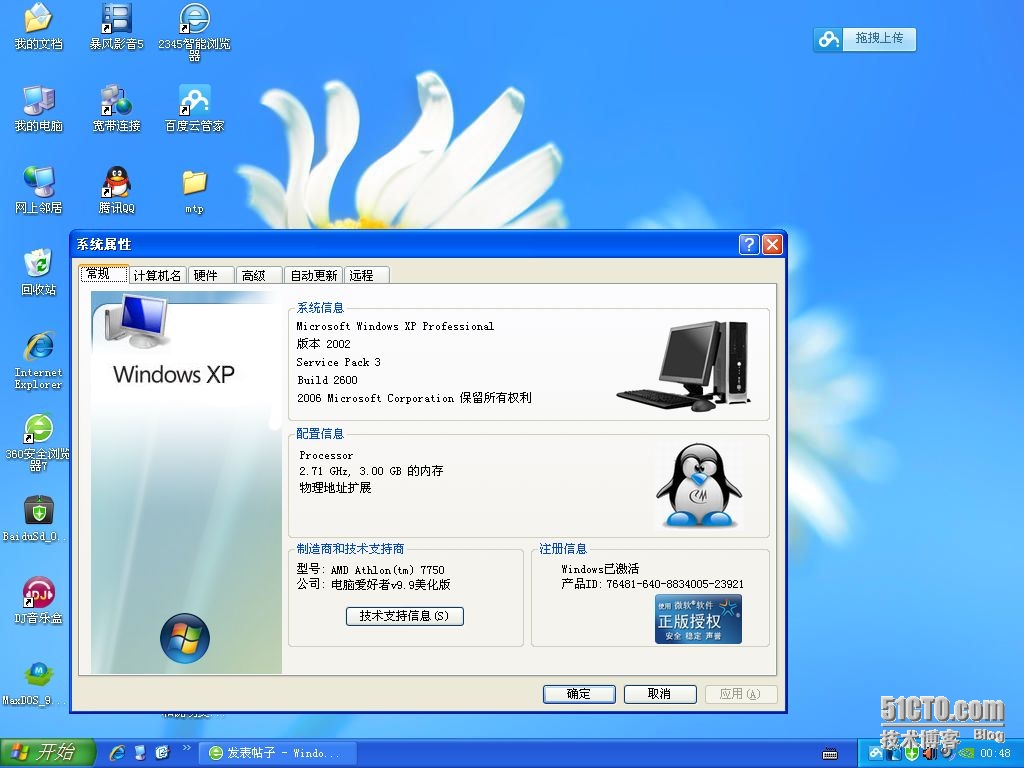Open the 腾讯QQ penguin shortcut
Screen dimensions: 1024x768
pos(116,190)
